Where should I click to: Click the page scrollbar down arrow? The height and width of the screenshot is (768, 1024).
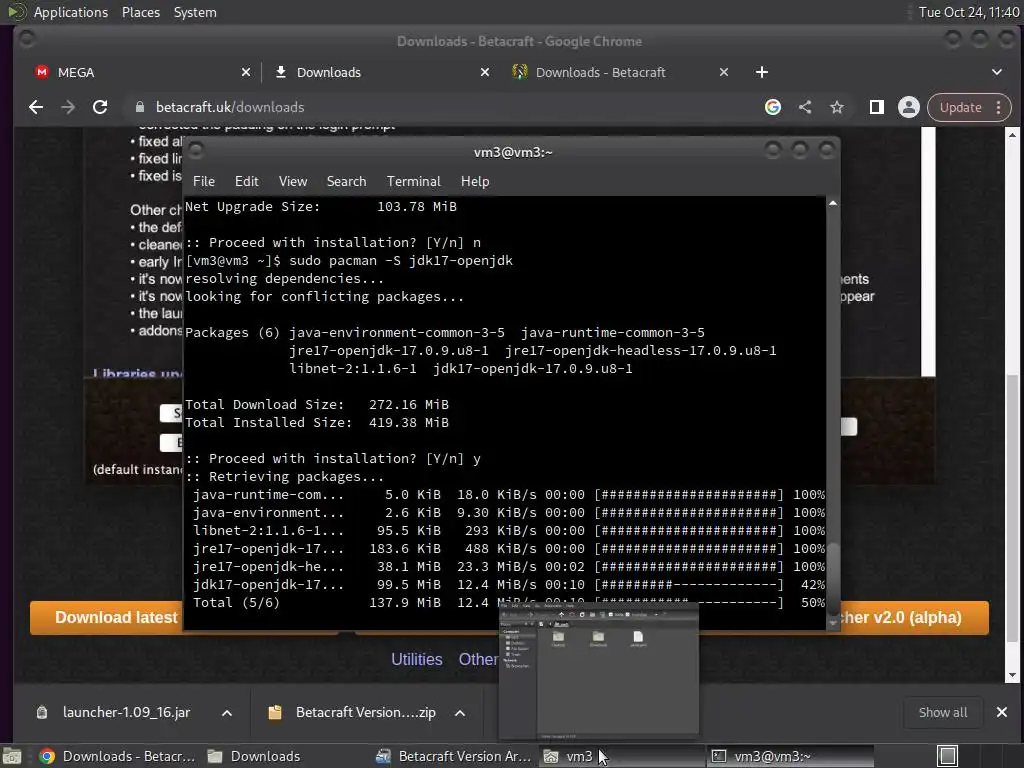(1012, 675)
